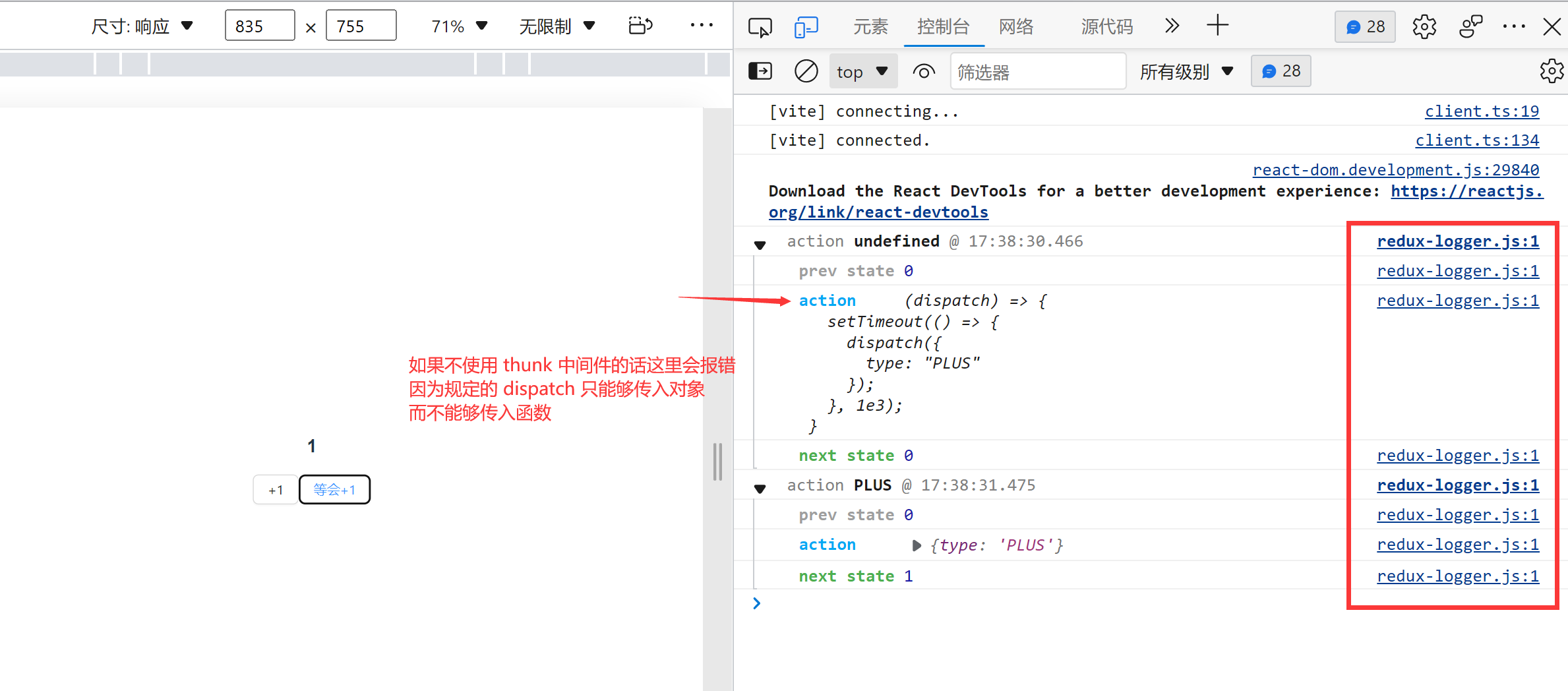
Task: Follow the react-devtools download link
Action: pyautogui.click(x=878, y=212)
